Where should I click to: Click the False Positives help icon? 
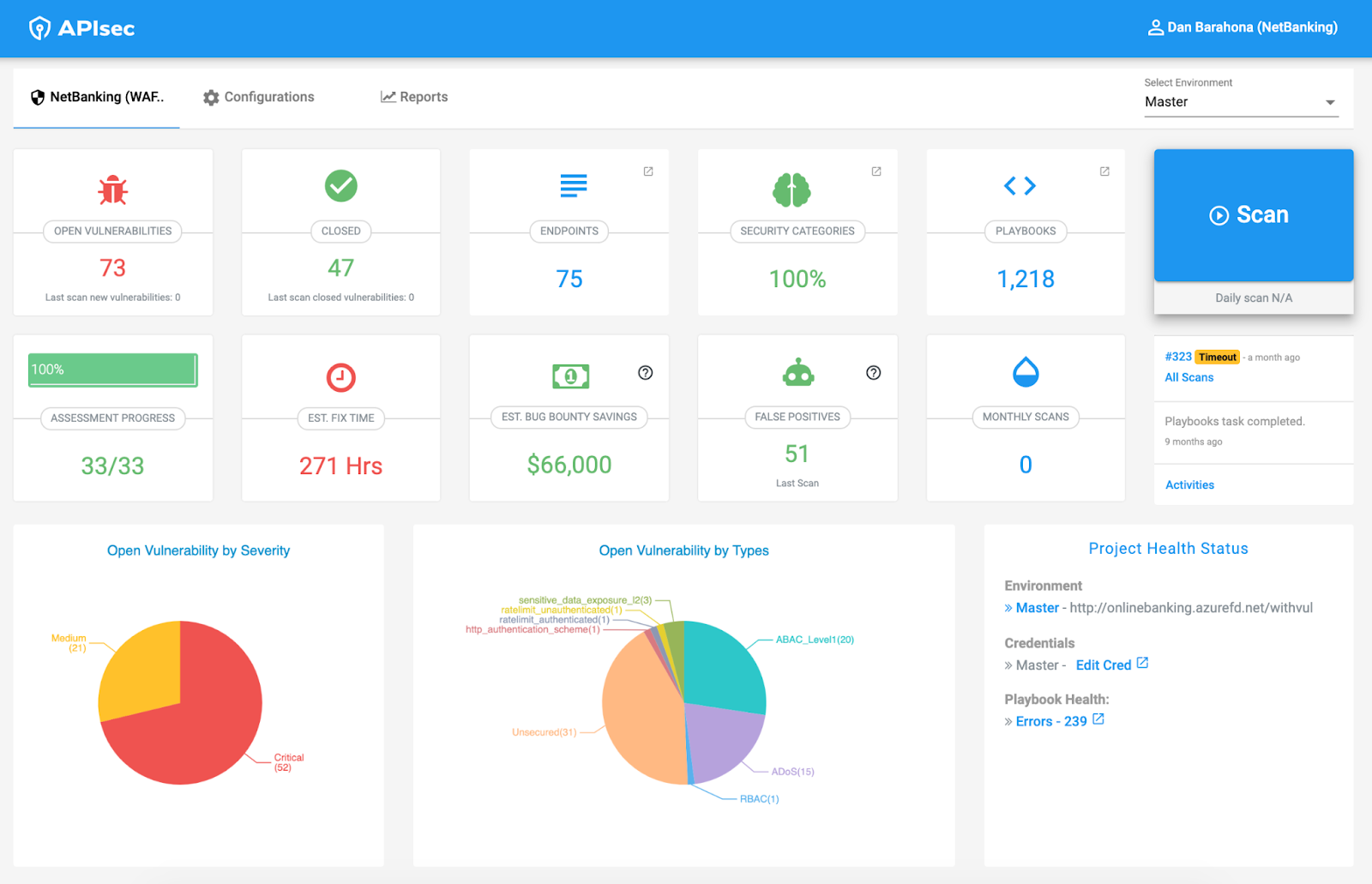(x=874, y=372)
